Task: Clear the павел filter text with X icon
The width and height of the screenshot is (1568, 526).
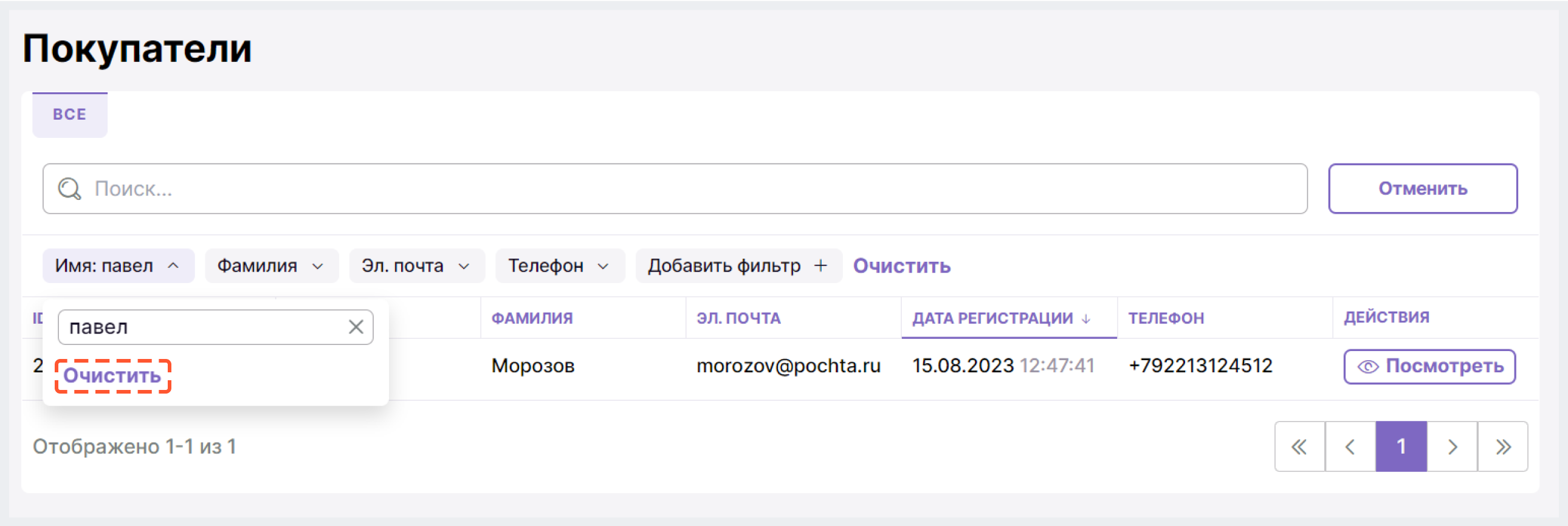Action: (356, 327)
